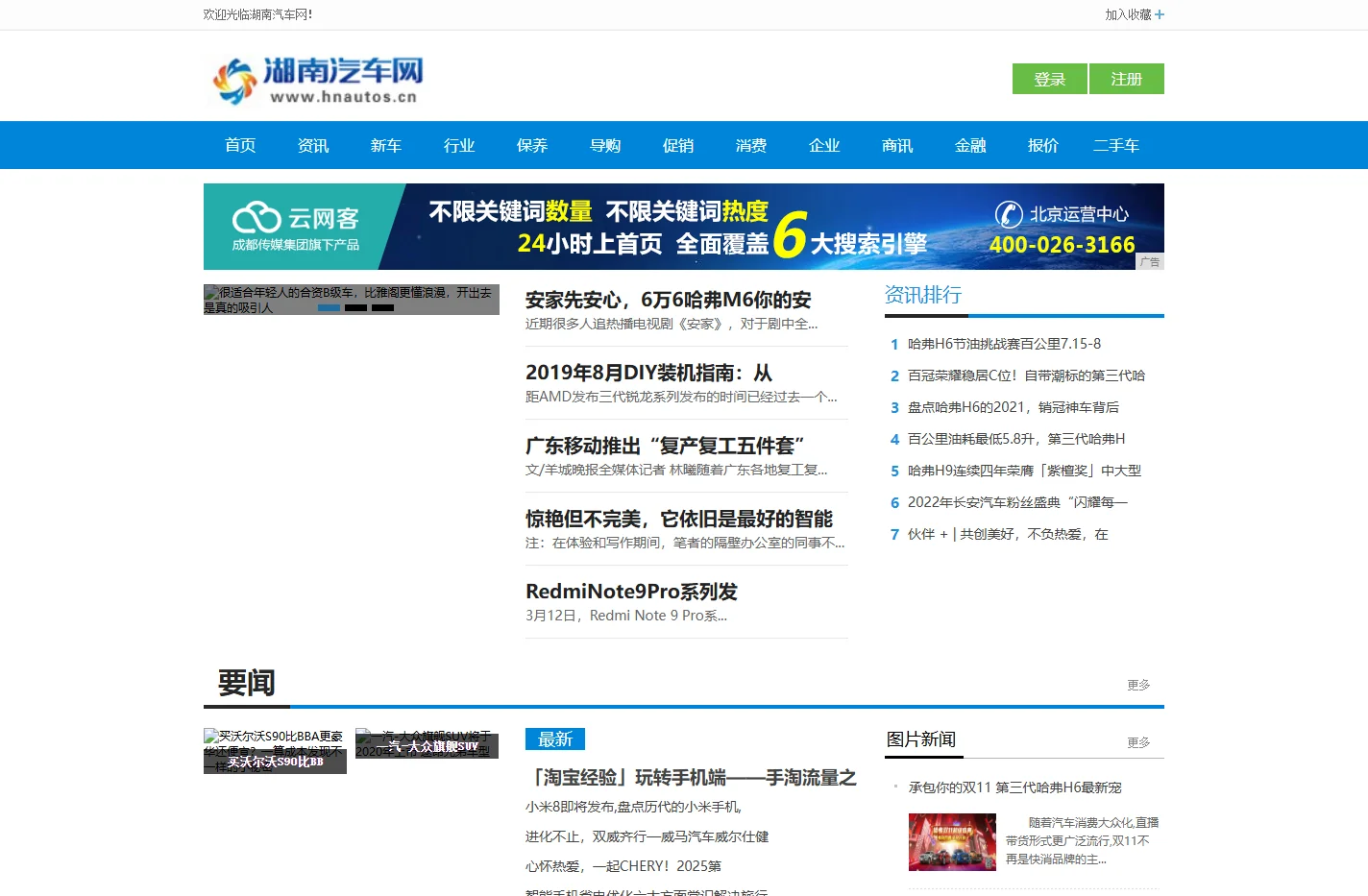
Task: Open the 金融 navigation item
Action: [970, 145]
